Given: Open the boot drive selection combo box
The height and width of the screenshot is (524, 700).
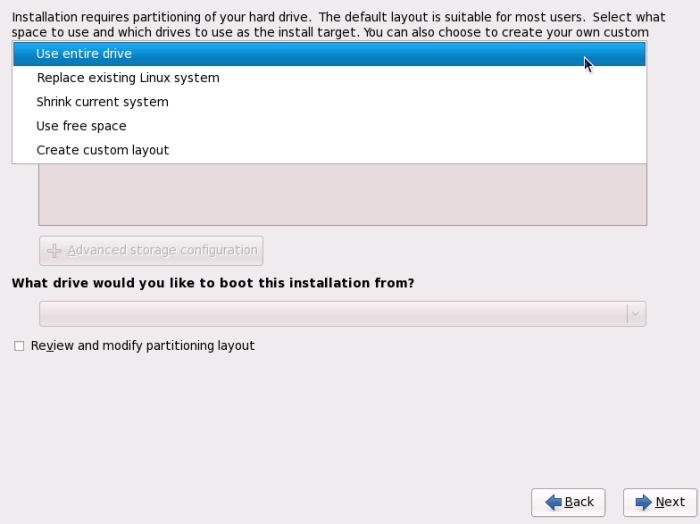Looking at the screenshot, I should click(x=332, y=314).
